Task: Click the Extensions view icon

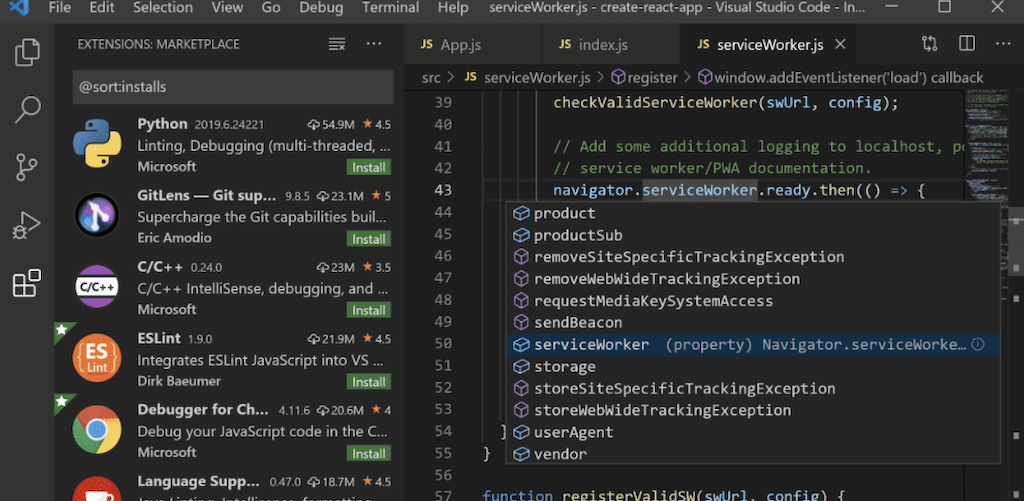Action: click(x=27, y=284)
